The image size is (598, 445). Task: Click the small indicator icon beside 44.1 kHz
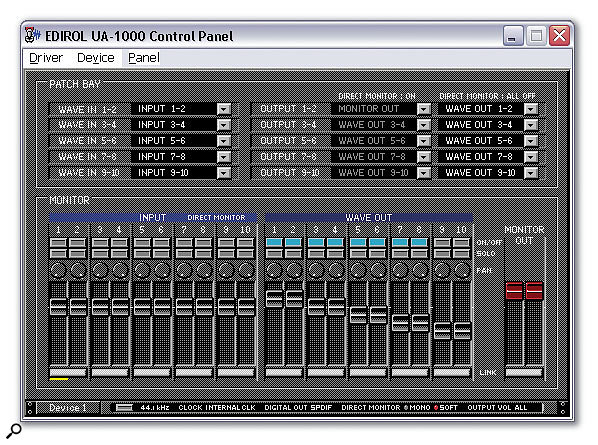[x=124, y=408]
